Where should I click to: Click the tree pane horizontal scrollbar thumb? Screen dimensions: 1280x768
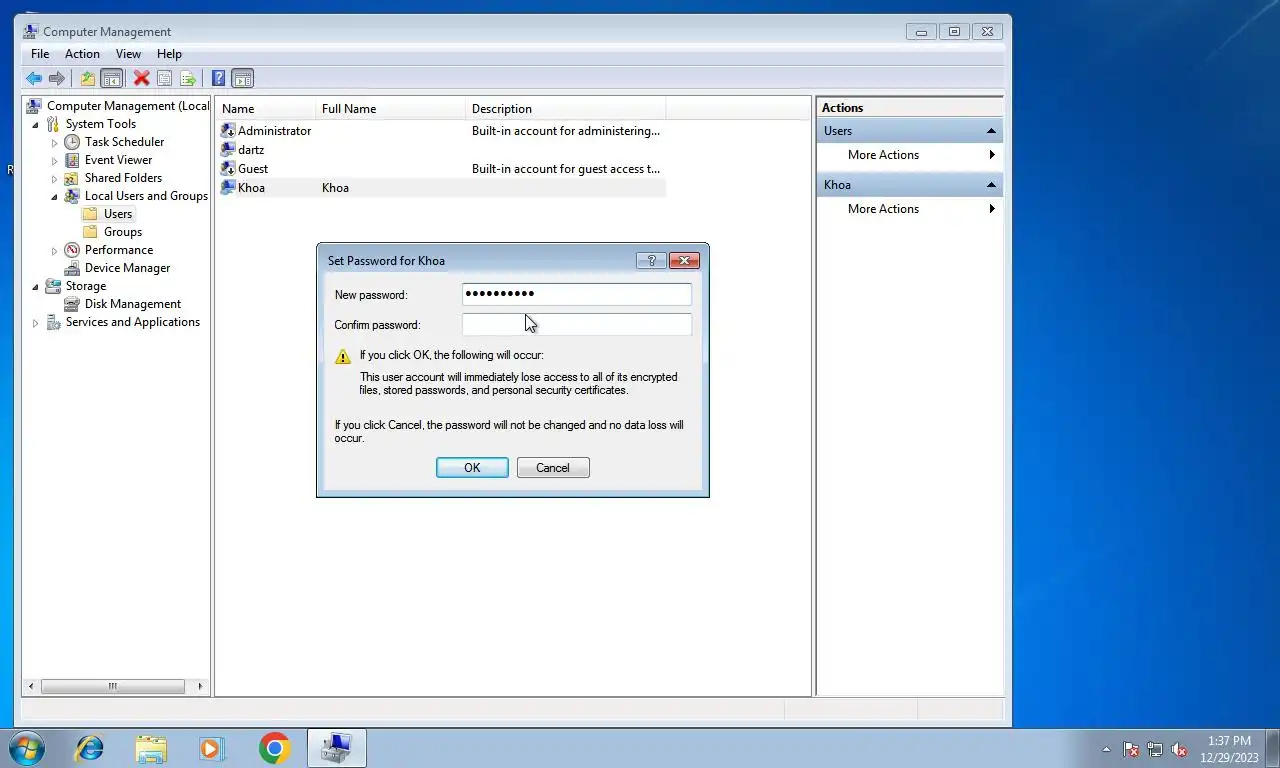click(112, 686)
